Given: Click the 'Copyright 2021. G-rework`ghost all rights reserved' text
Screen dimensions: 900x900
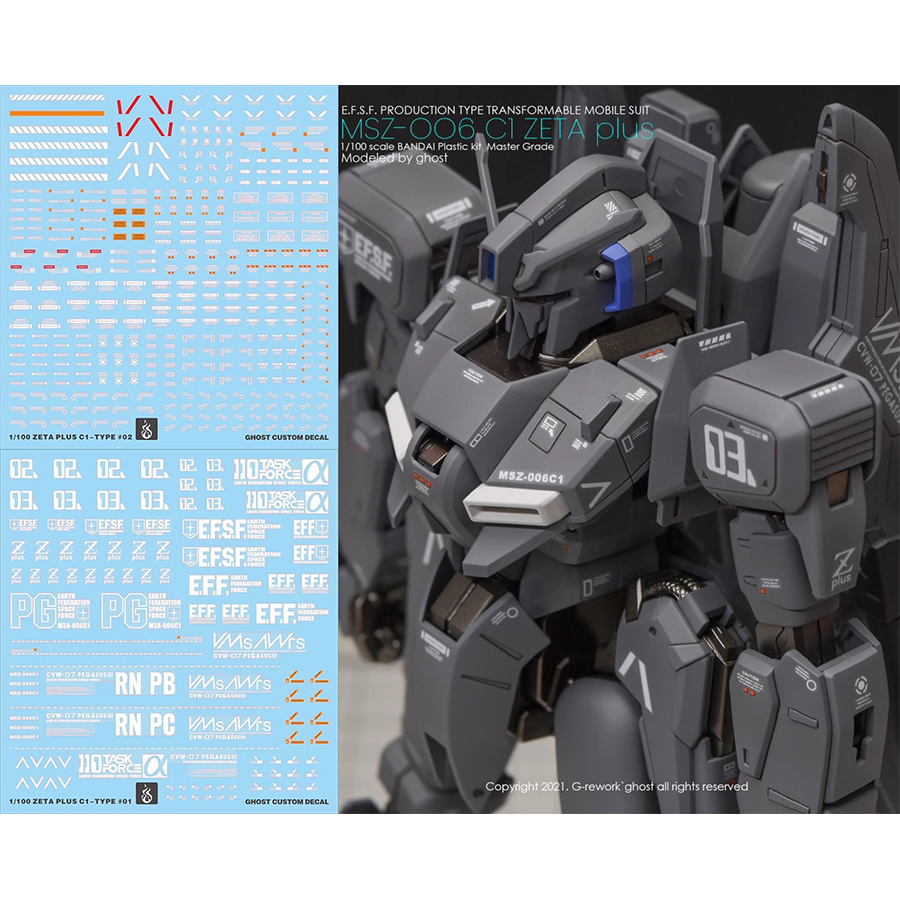Looking at the screenshot, I should [616, 786].
